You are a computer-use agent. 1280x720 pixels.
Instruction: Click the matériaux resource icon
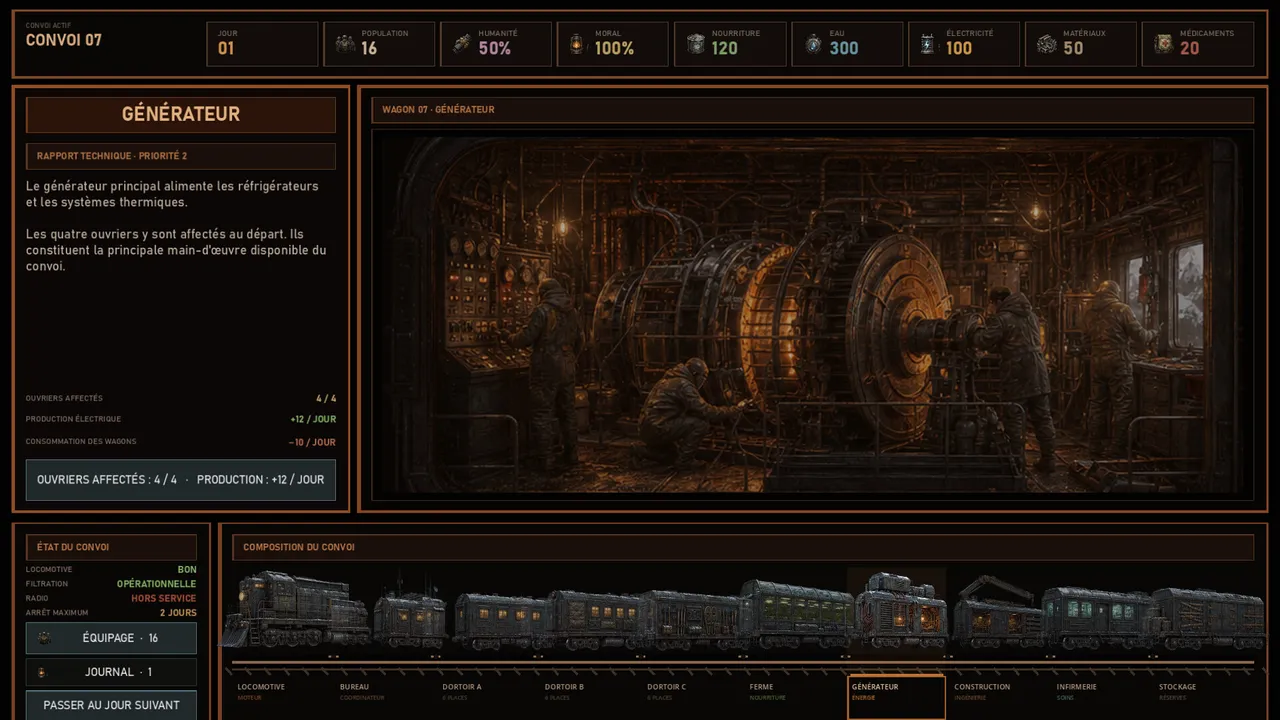pos(1046,44)
